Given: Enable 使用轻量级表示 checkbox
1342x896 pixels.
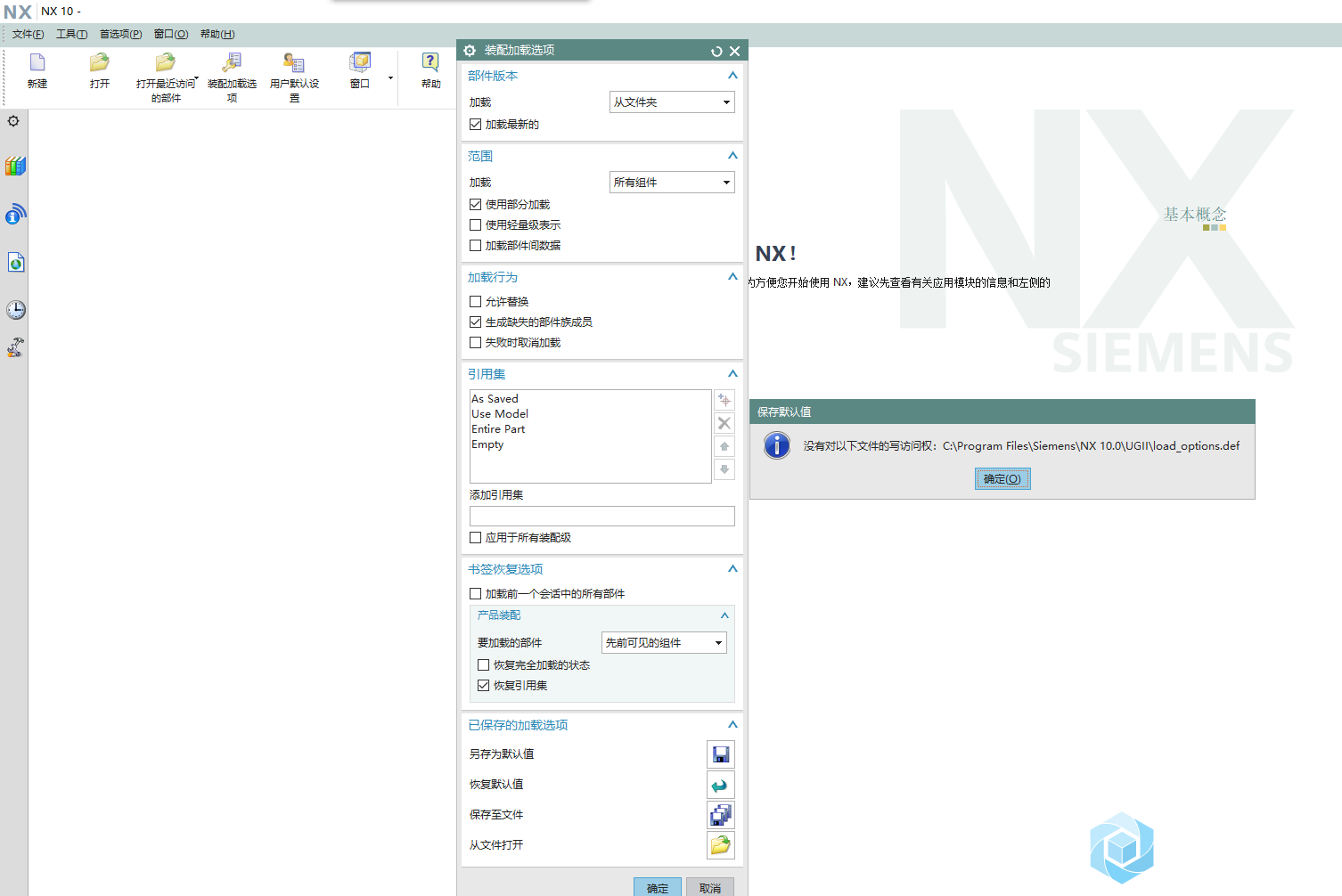Looking at the screenshot, I should coord(475,225).
